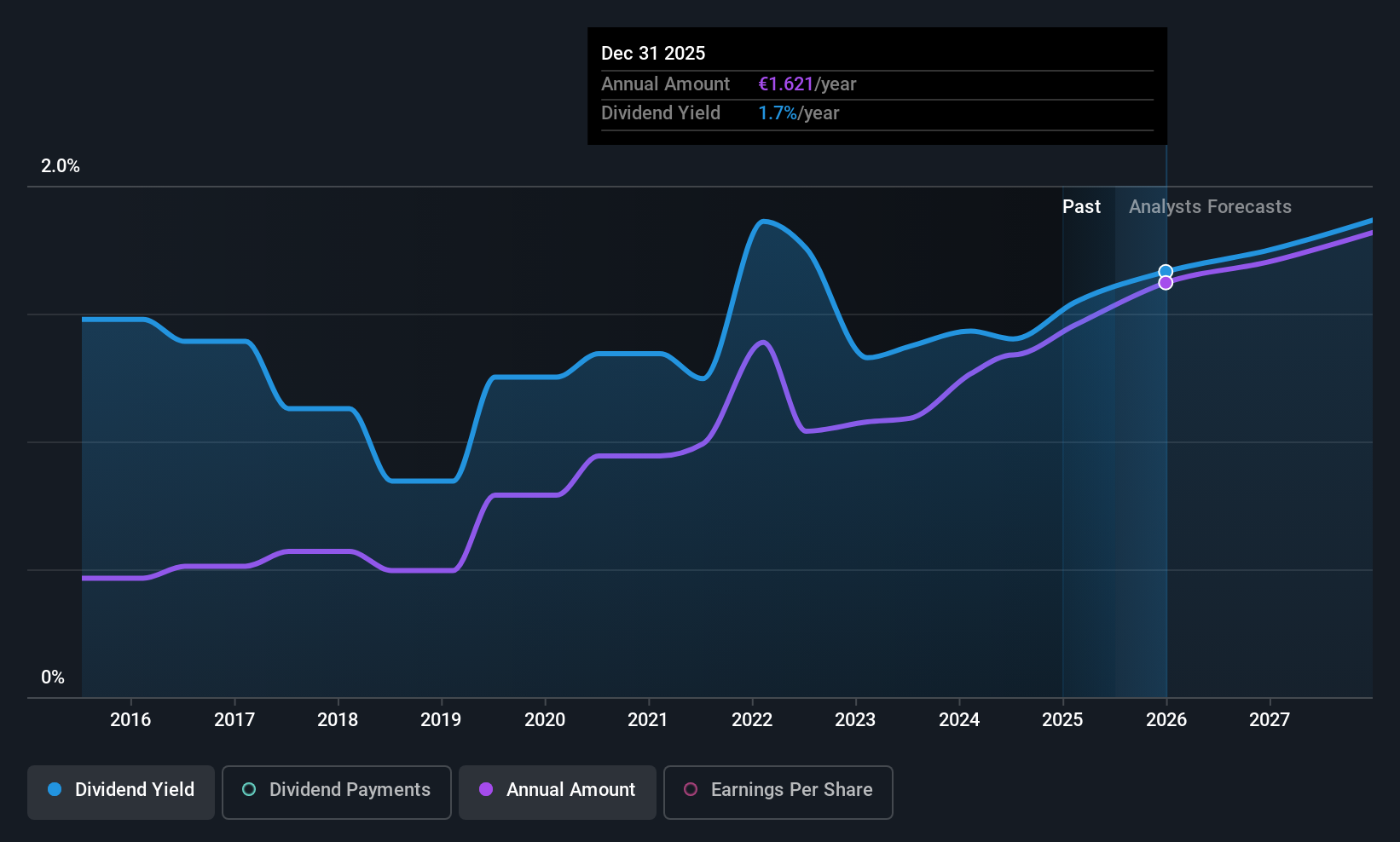Click the 1.7%/year dividend yield value
Screen dimensions: 1400x842
[798, 113]
